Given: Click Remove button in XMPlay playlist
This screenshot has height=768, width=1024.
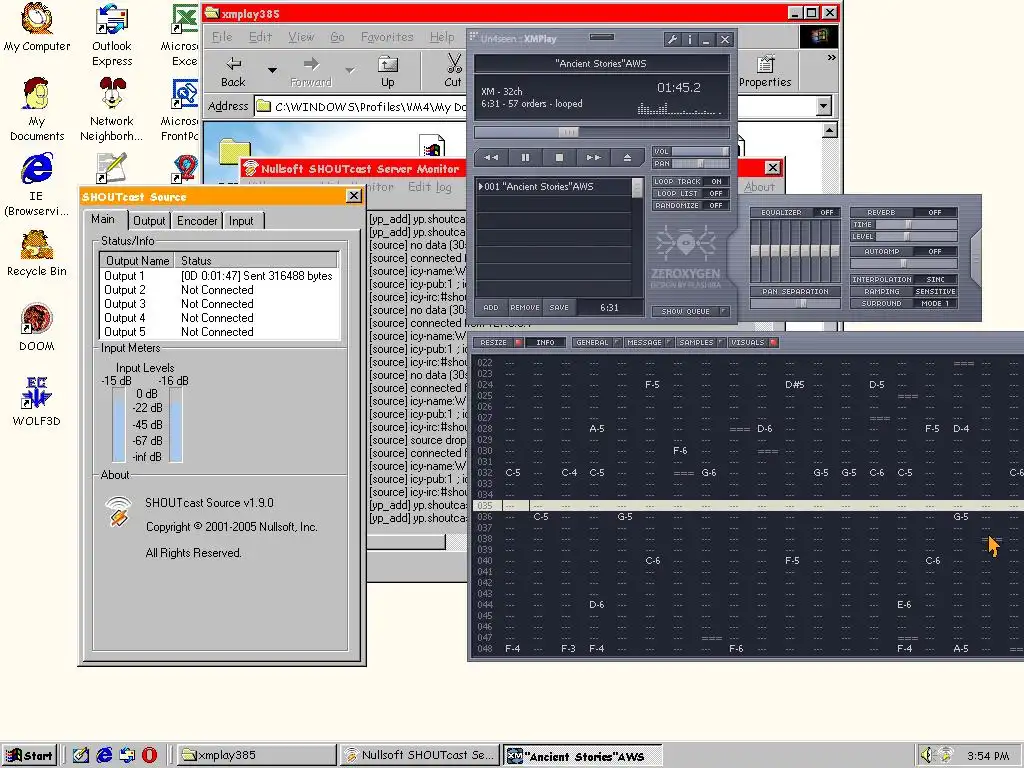Looking at the screenshot, I should [525, 308].
